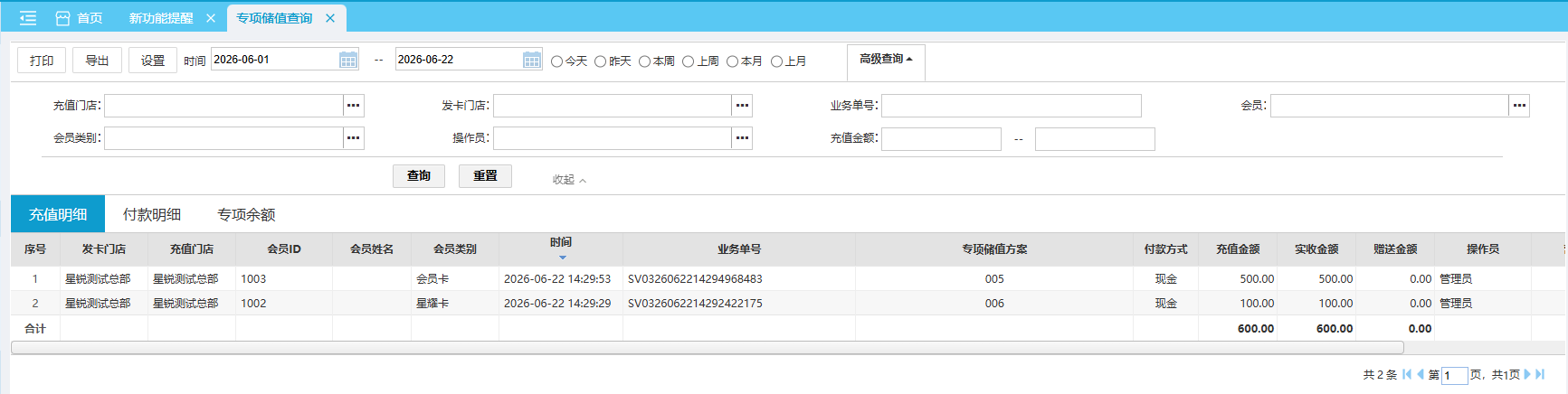
Task: Open the 会员 lookup ellipsis button
Action: pyautogui.click(x=1519, y=106)
